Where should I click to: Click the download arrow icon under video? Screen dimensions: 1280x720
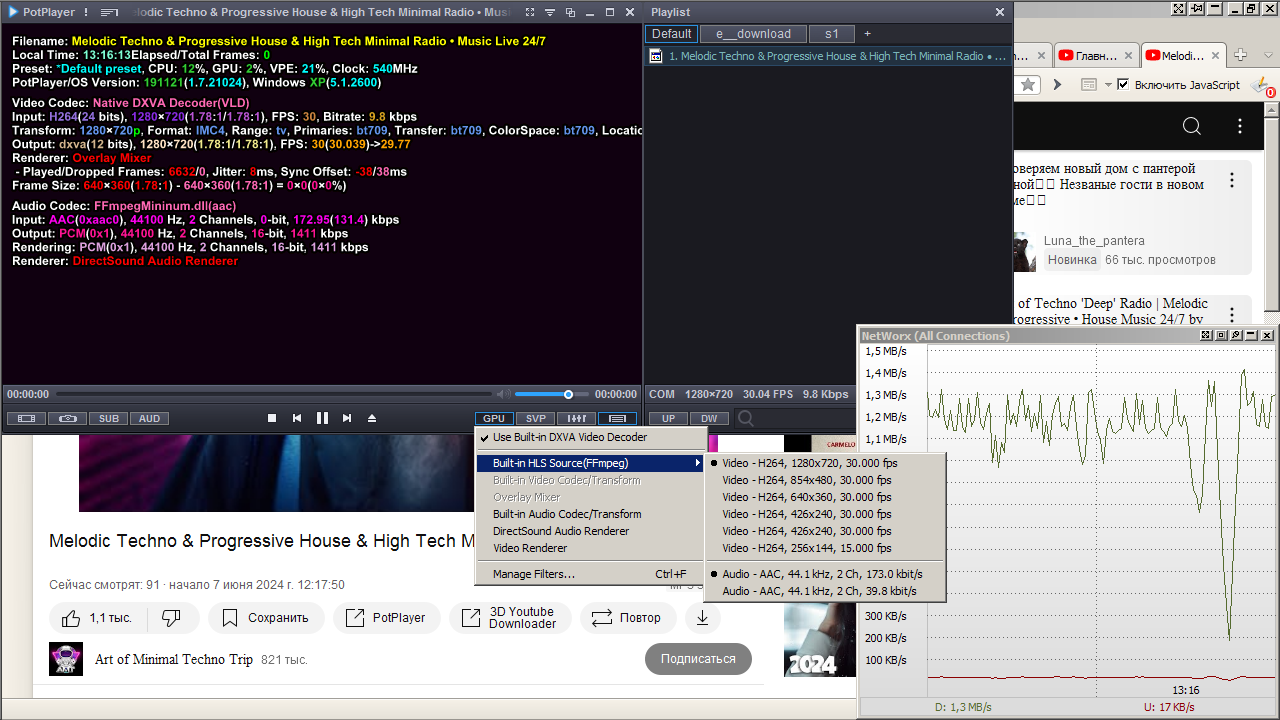[x=703, y=618]
